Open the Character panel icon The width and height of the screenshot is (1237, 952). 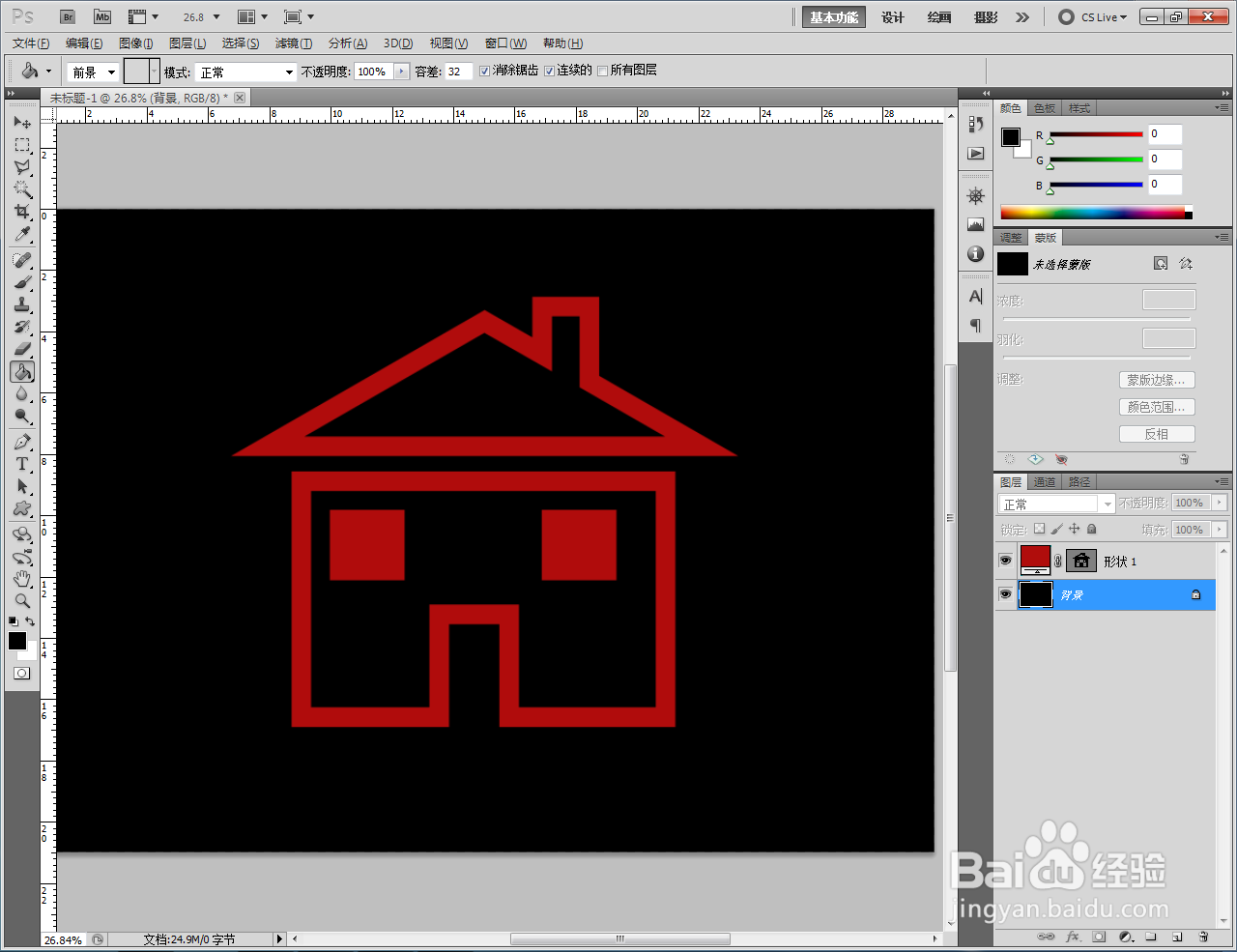pyautogui.click(x=976, y=296)
